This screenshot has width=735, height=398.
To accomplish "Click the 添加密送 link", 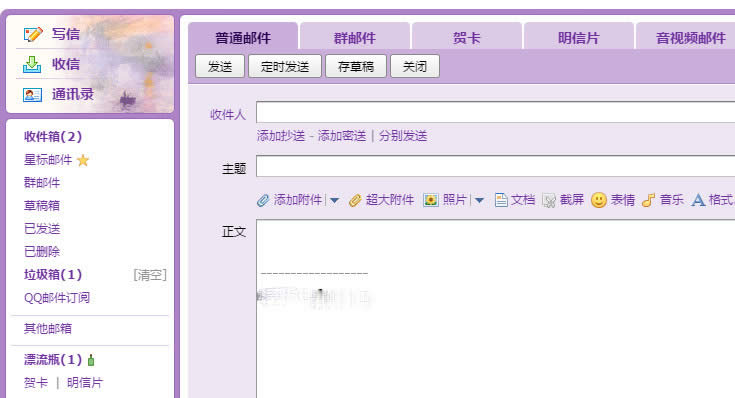I will (342, 136).
